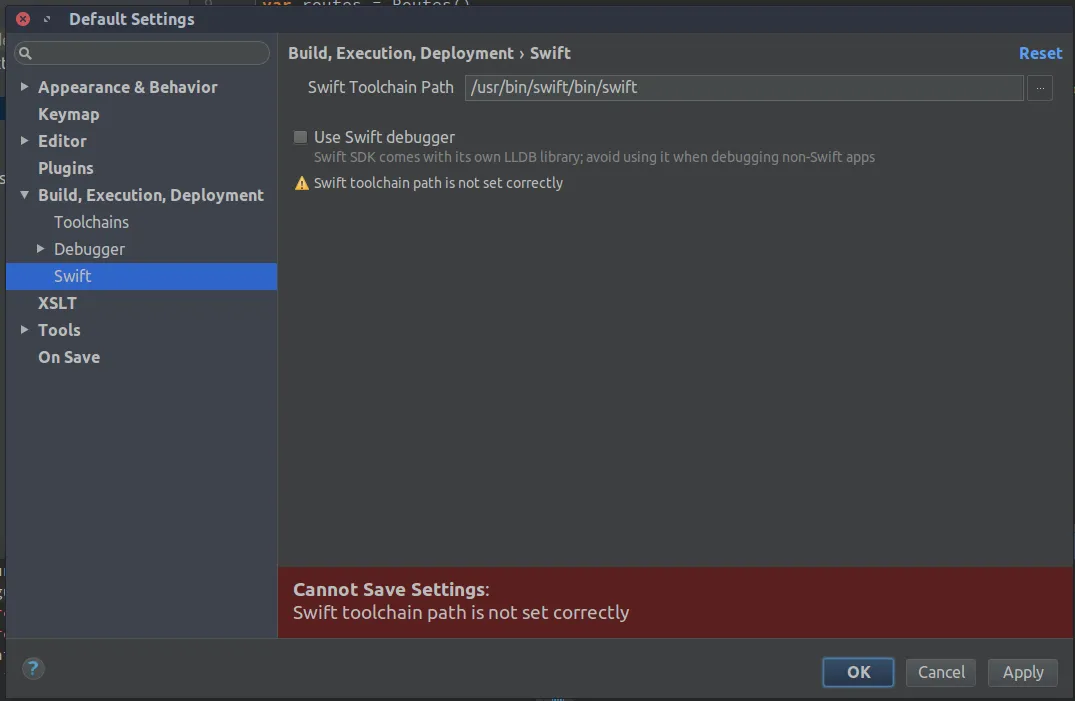
Task: Select the XSLT settings item
Action: pyautogui.click(x=57, y=303)
